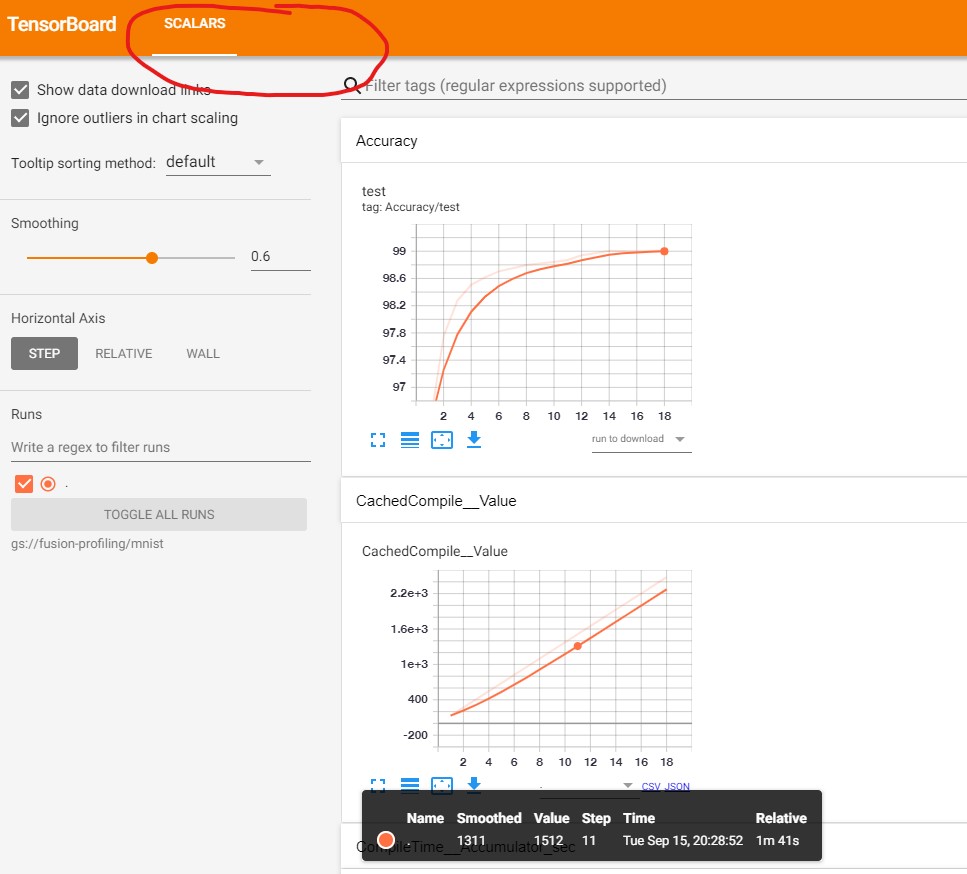The width and height of the screenshot is (967, 874).
Task: Select only this run radio button
Action: (x=48, y=484)
